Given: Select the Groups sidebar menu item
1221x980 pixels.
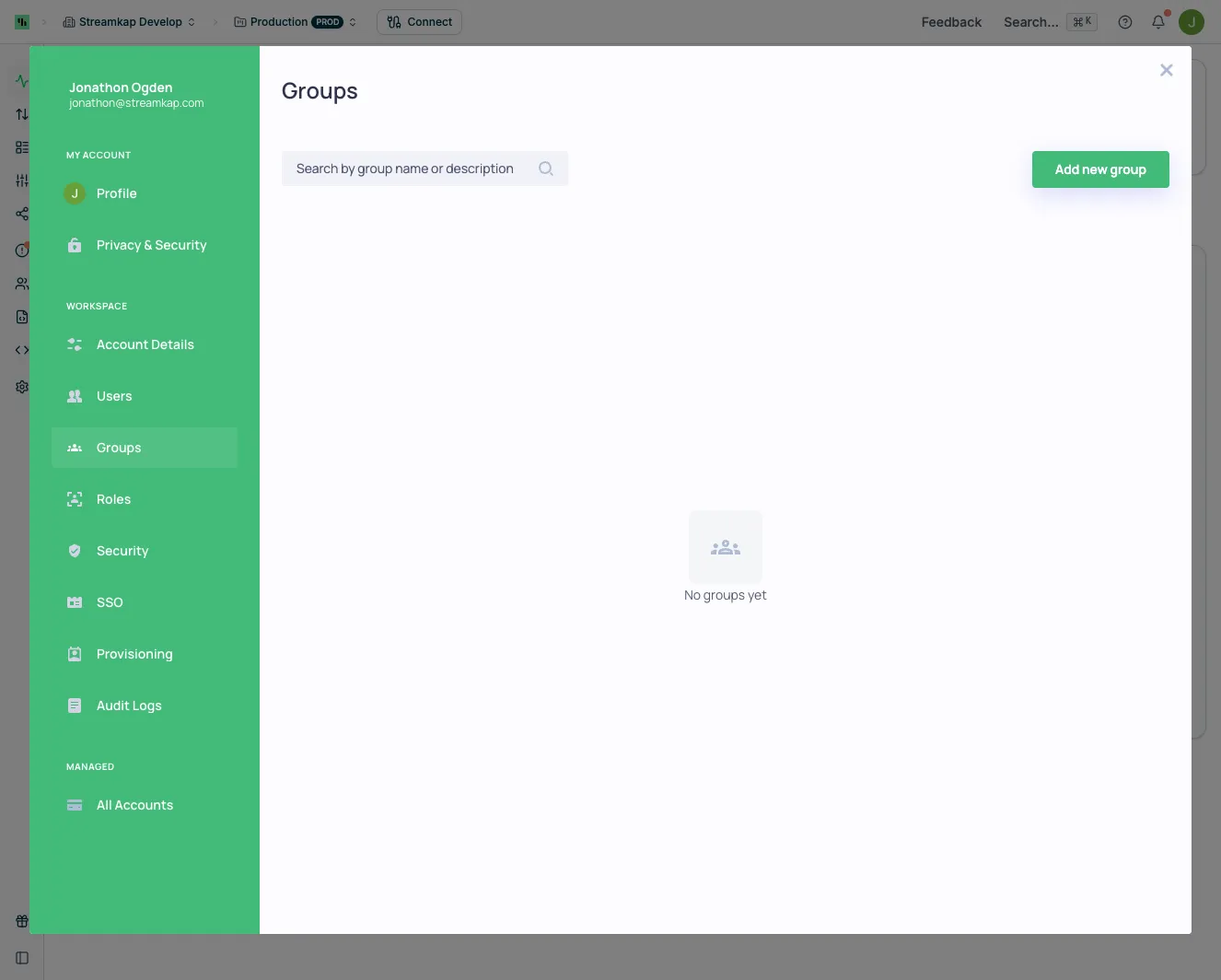Looking at the screenshot, I should (x=145, y=448).
